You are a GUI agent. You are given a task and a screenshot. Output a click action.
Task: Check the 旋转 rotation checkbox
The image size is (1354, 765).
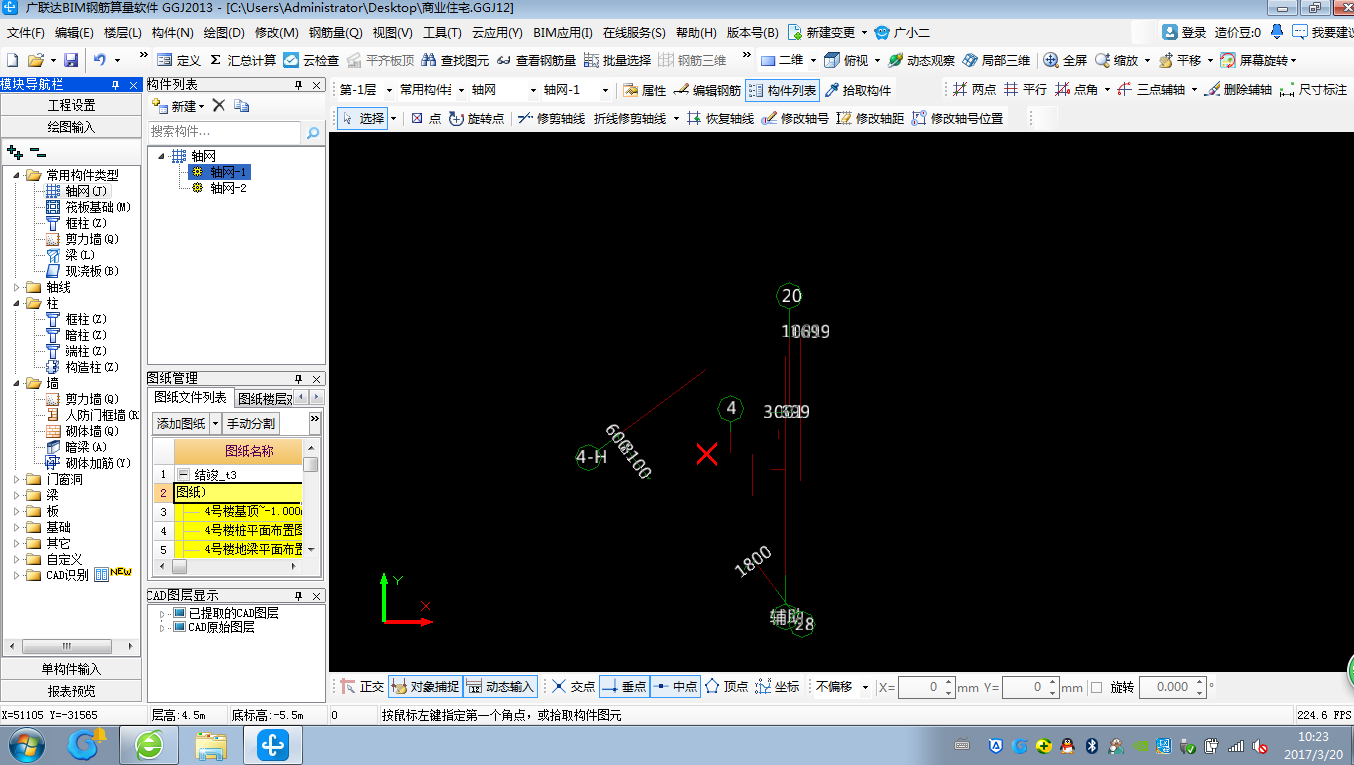tap(1096, 687)
